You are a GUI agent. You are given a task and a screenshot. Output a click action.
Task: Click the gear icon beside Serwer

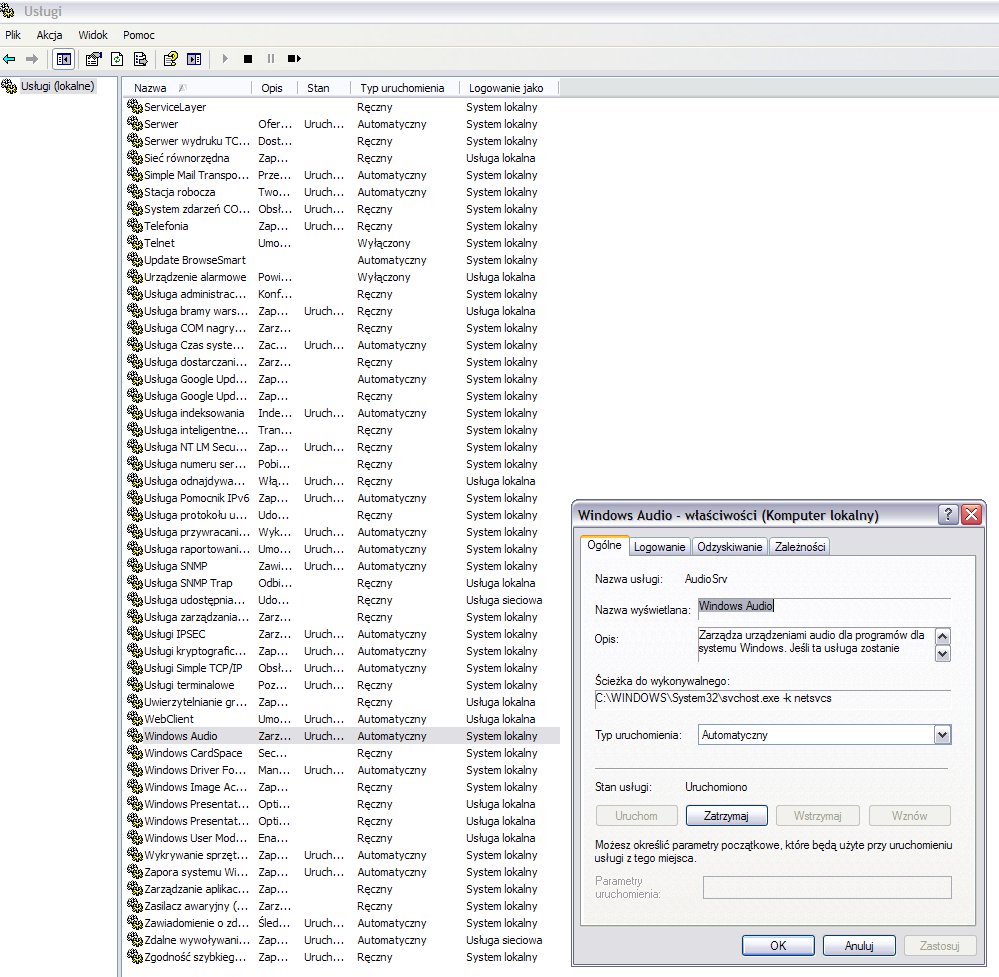(x=134, y=124)
